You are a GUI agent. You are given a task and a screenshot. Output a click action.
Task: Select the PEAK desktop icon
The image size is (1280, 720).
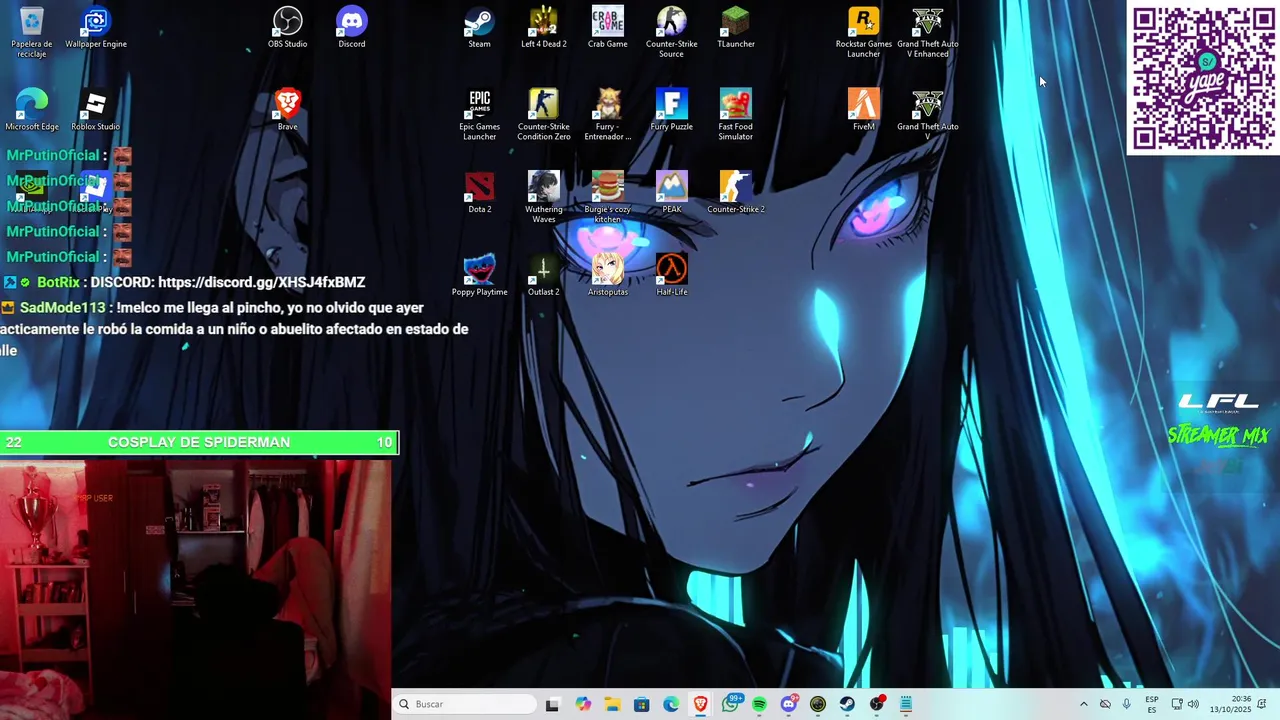pyautogui.click(x=672, y=193)
